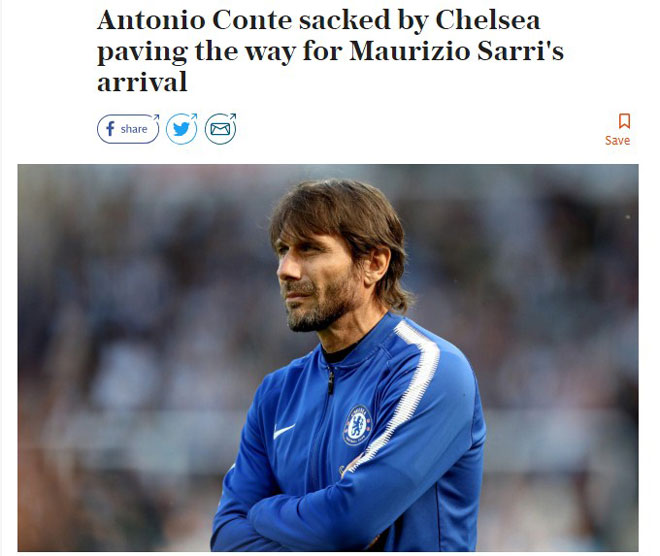Click 'Maurizio Sarri's' in the headline
Image resolution: width=660 pixels, height=556 pixels.
(456, 51)
